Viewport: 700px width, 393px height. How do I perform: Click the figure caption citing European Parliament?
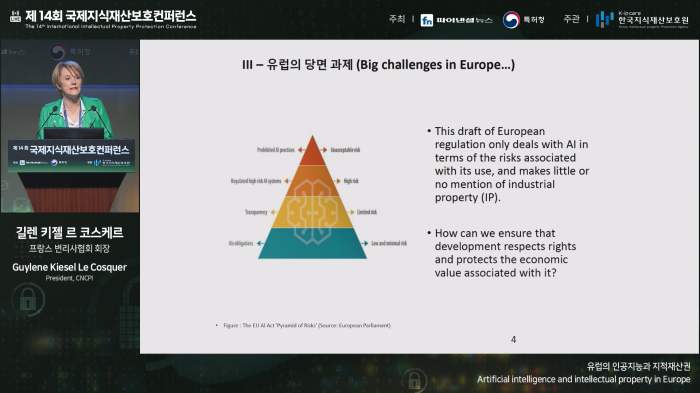pyautogui.click(x=307, y=326)
